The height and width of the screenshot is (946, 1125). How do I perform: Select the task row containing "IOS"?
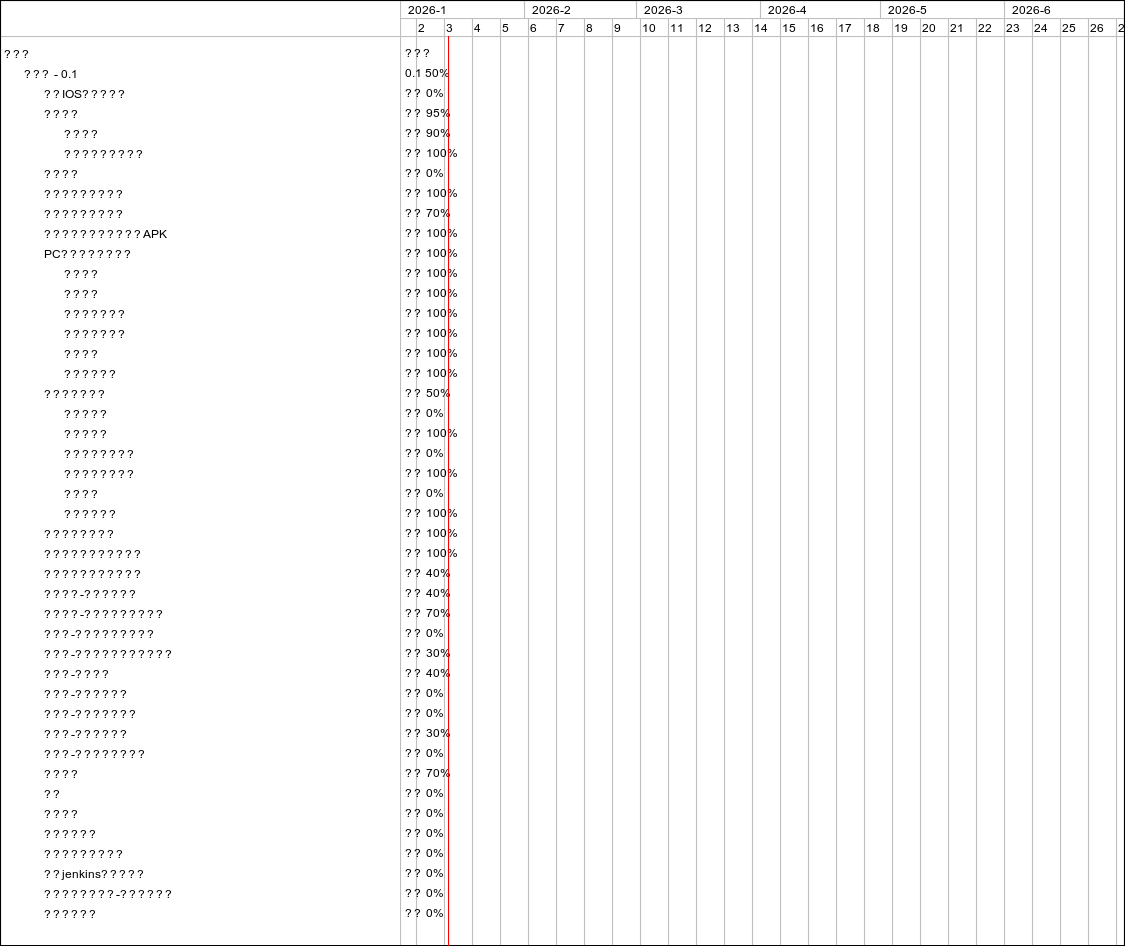click(x=84, y=94)
